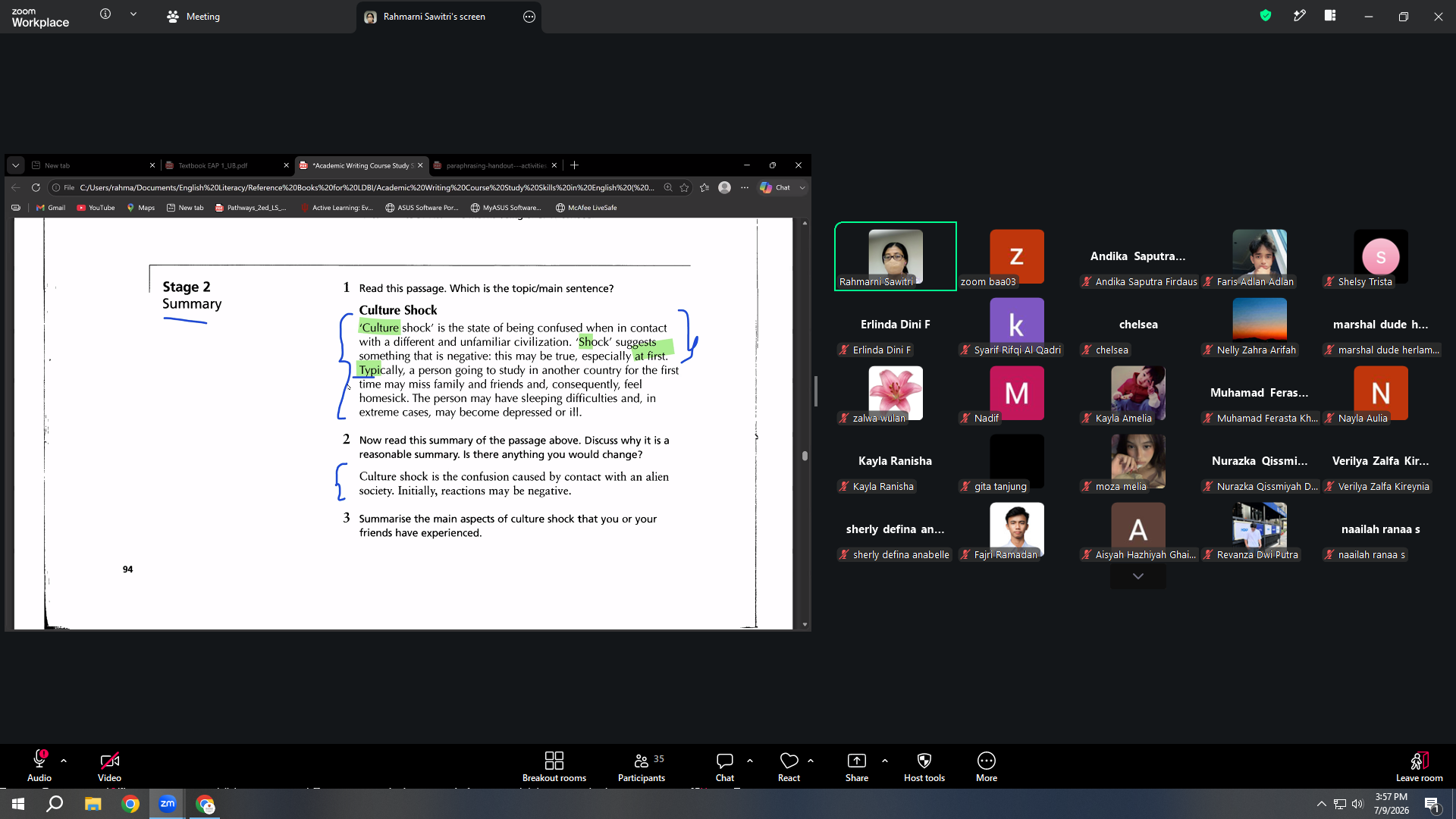Viewport: 1456px width, 819px height.
Task: Open the More options menu
Action: point(987,766)
